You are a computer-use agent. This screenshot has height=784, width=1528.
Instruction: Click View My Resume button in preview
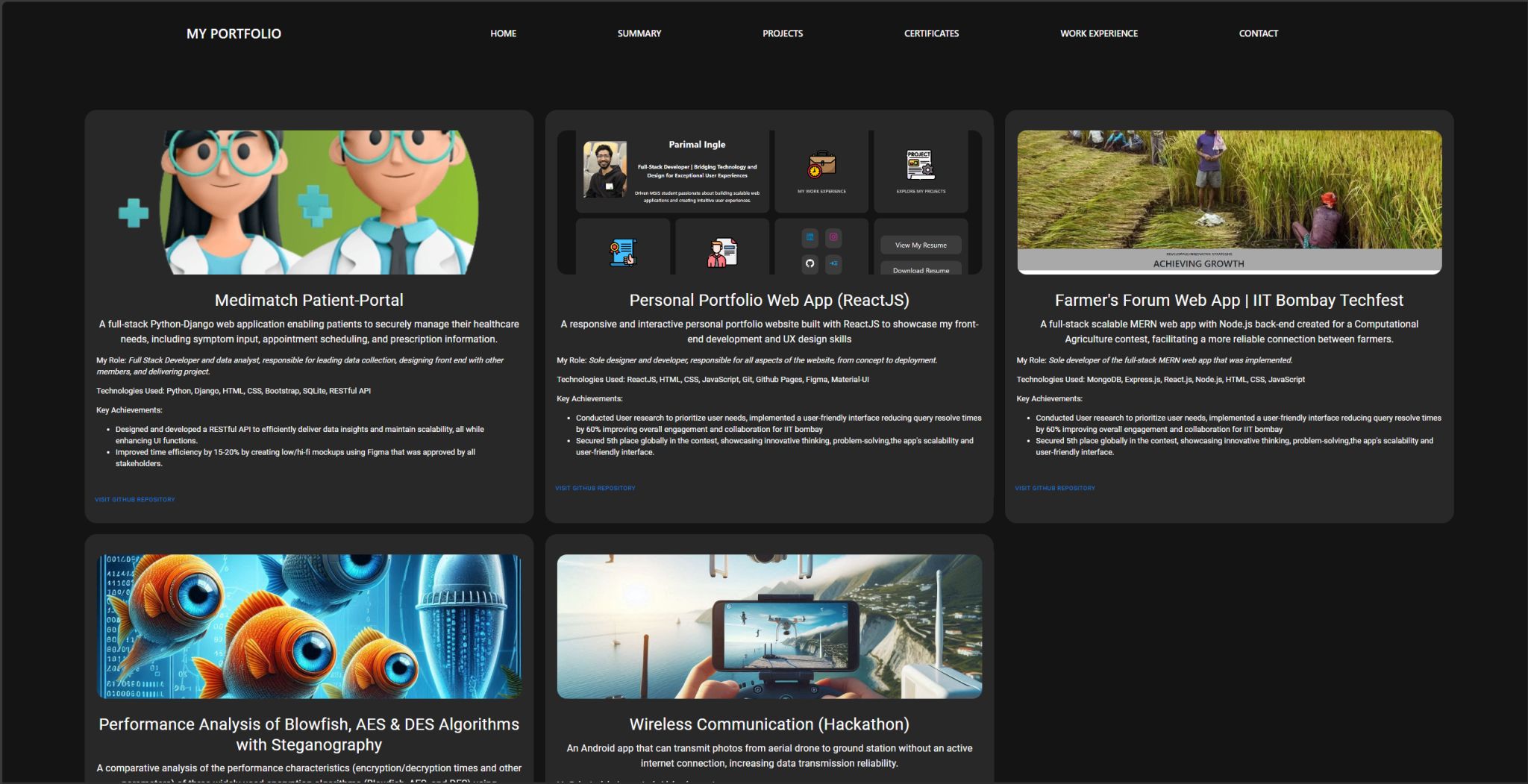tap(921, 245)
